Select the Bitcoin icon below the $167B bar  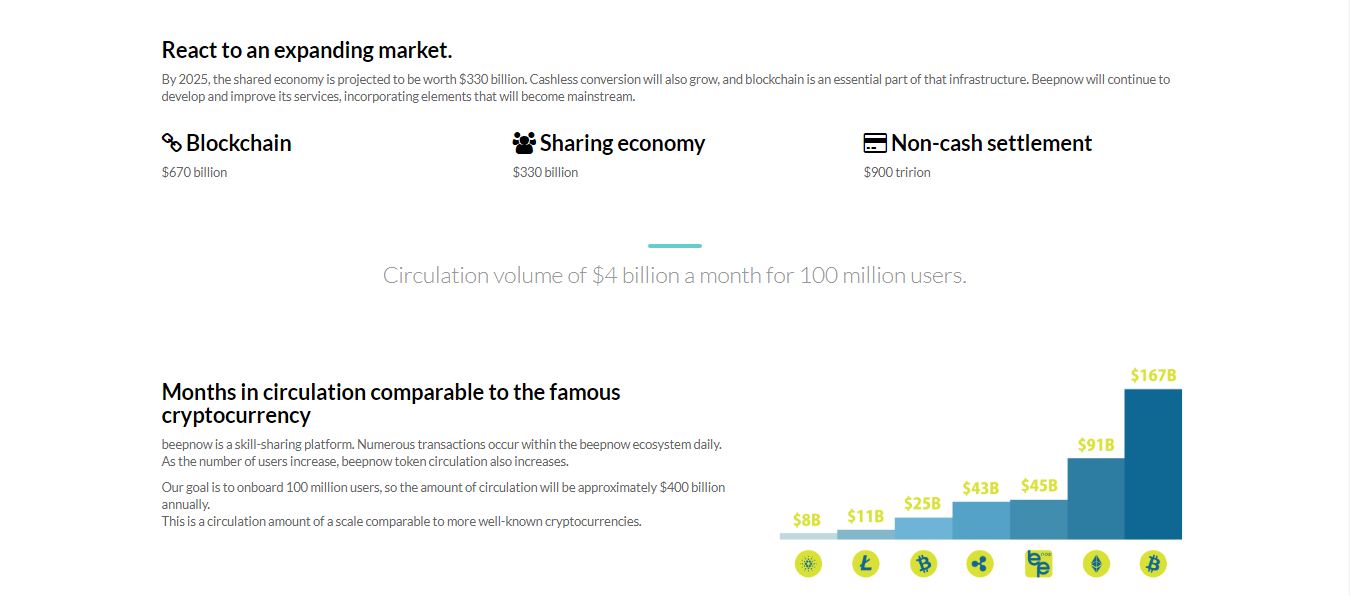point(1153,564)
